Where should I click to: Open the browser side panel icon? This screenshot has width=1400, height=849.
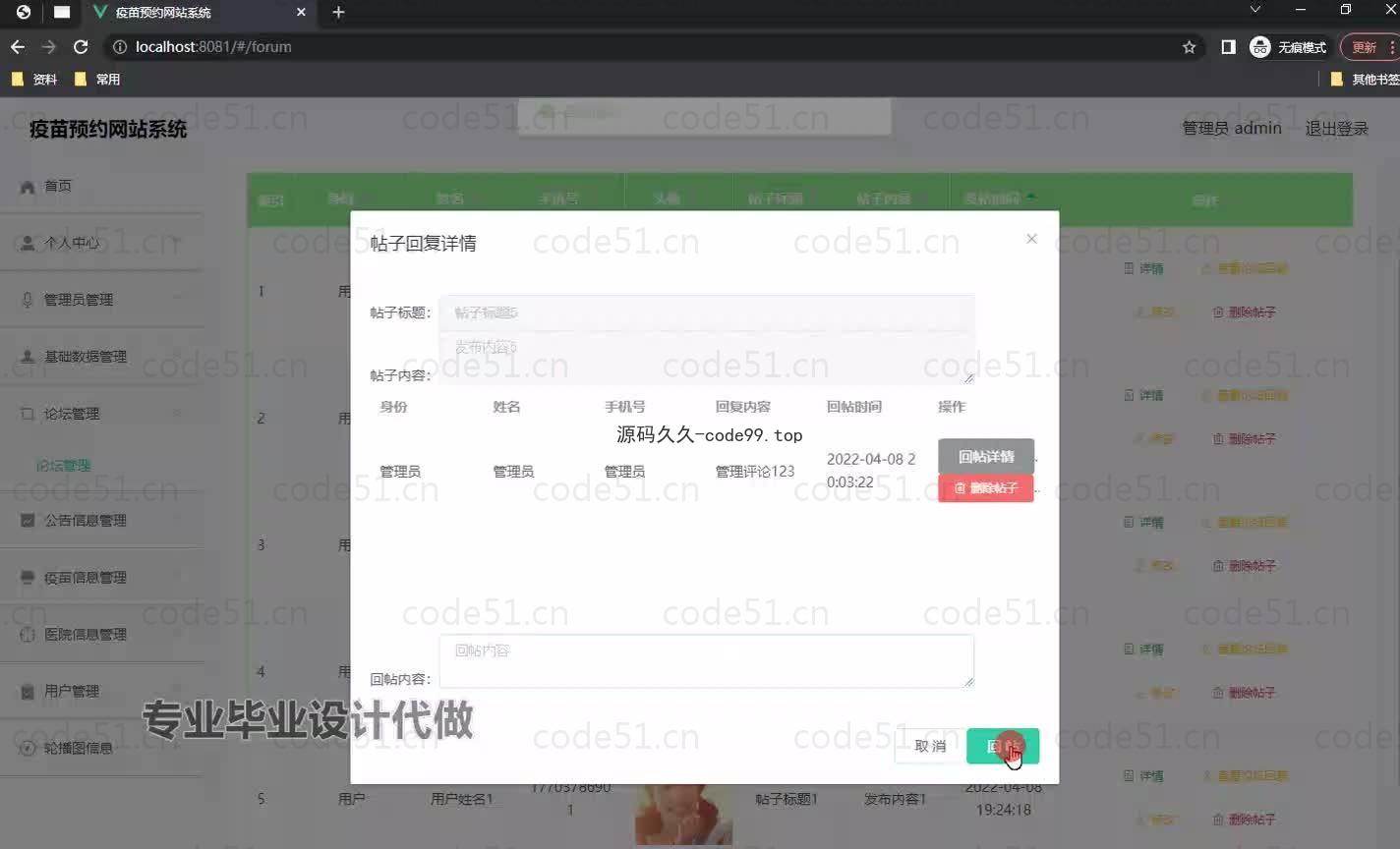(1228, 47)
